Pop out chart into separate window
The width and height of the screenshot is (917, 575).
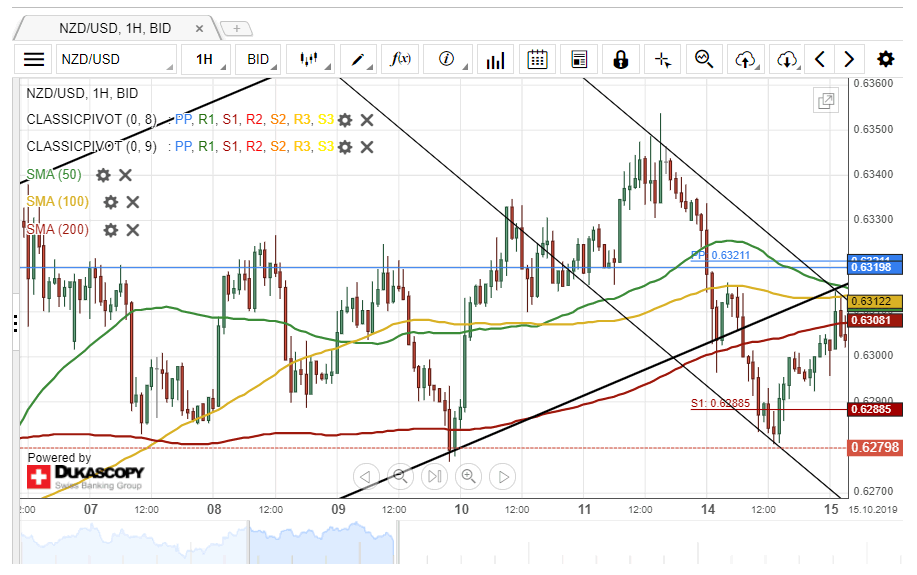pyautogui.click(x=826, y=100)
